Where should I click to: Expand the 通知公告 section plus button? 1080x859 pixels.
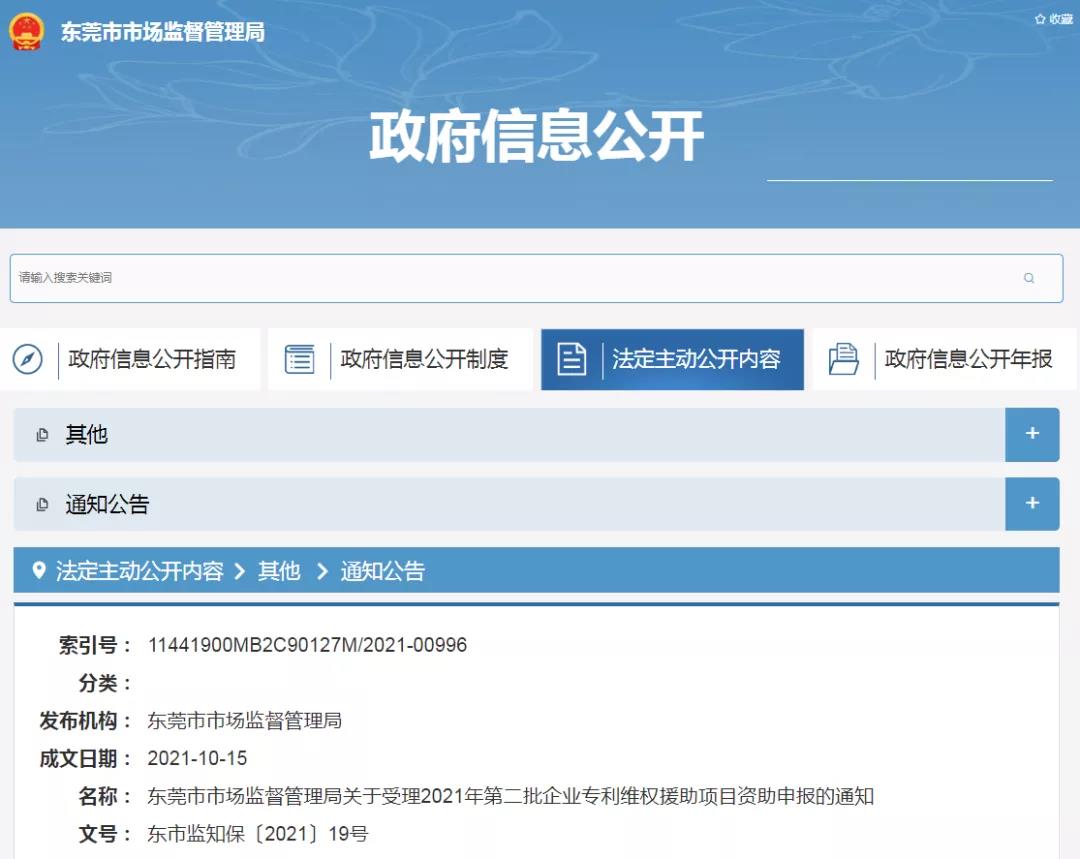(x=1032, y=503)
